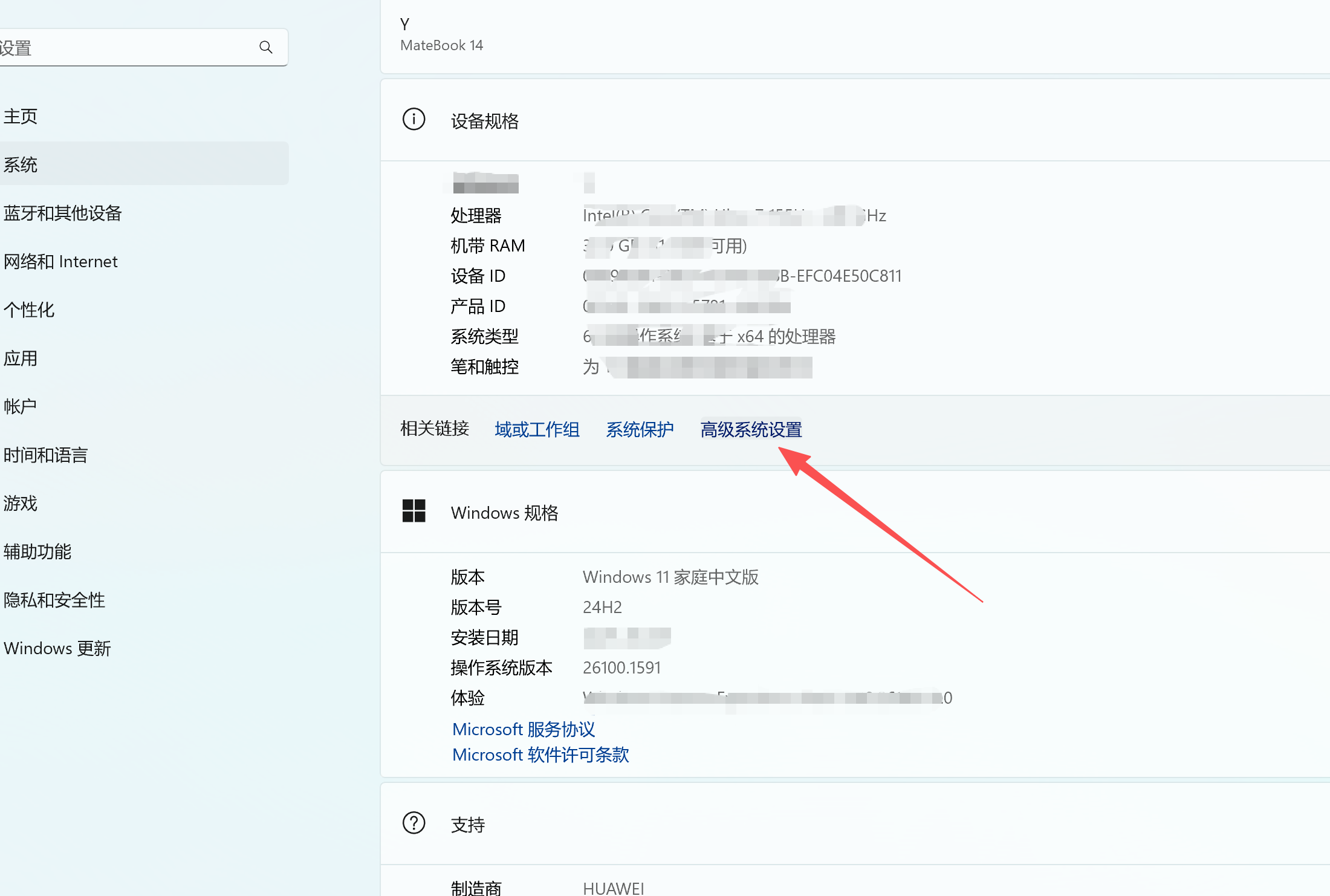Open Microsoft 服务协议 link

pyautogui.click(x=524, y=729)
